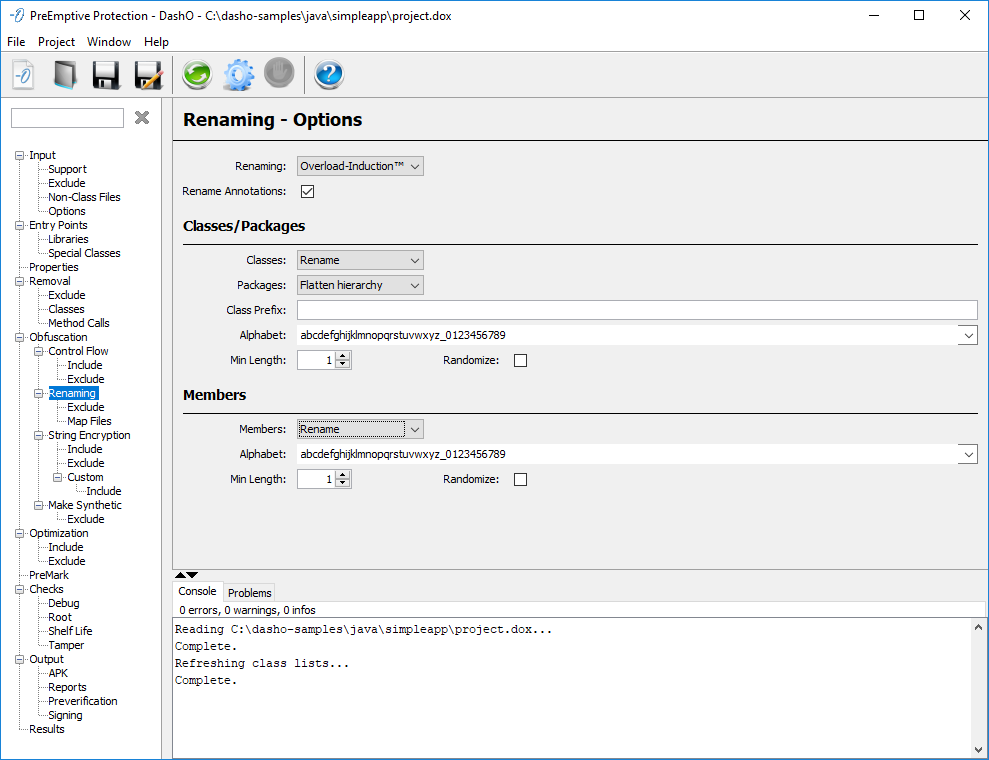Viewport: 989px width, 760px height.
Task: Select Map Files under Renaming
Action: [89, 421]
